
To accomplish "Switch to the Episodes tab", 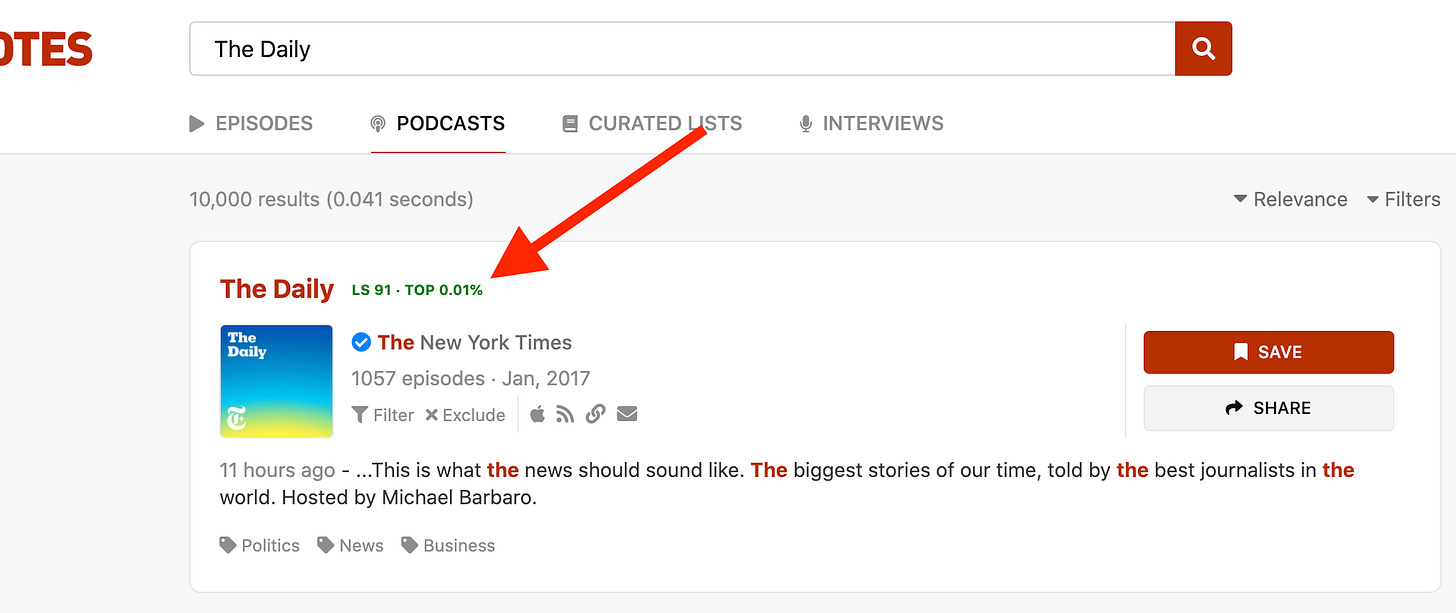I will (251, 124).
